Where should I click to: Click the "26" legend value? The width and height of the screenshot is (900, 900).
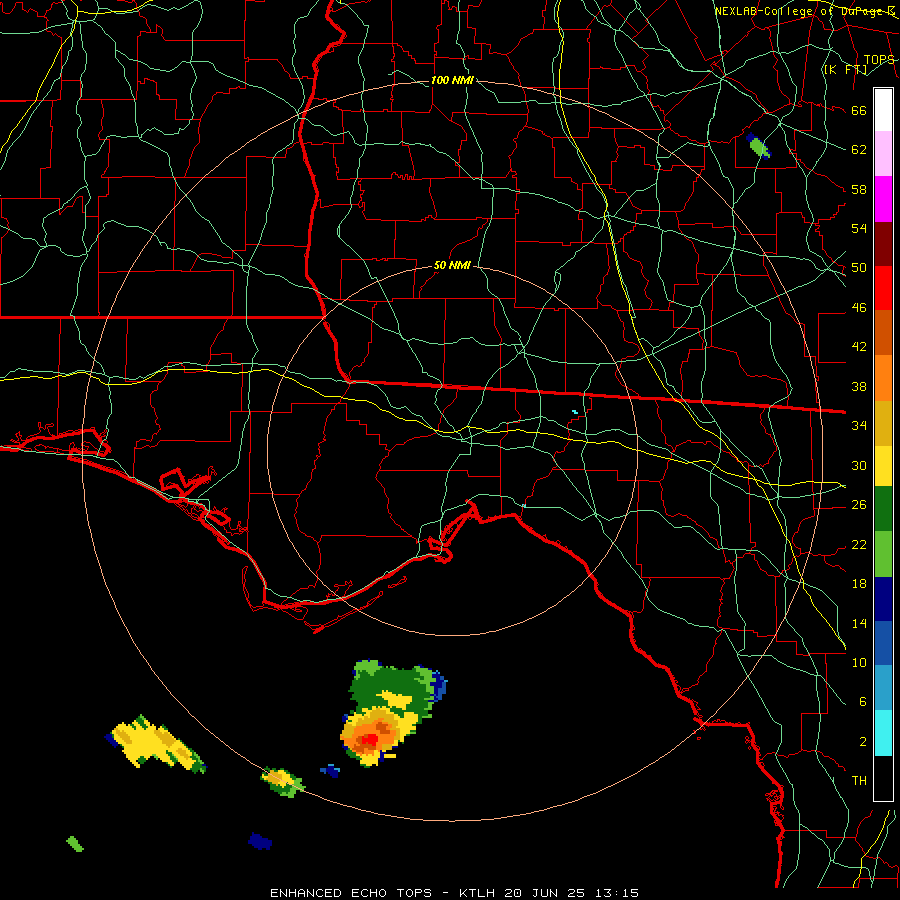coord(859,505)
